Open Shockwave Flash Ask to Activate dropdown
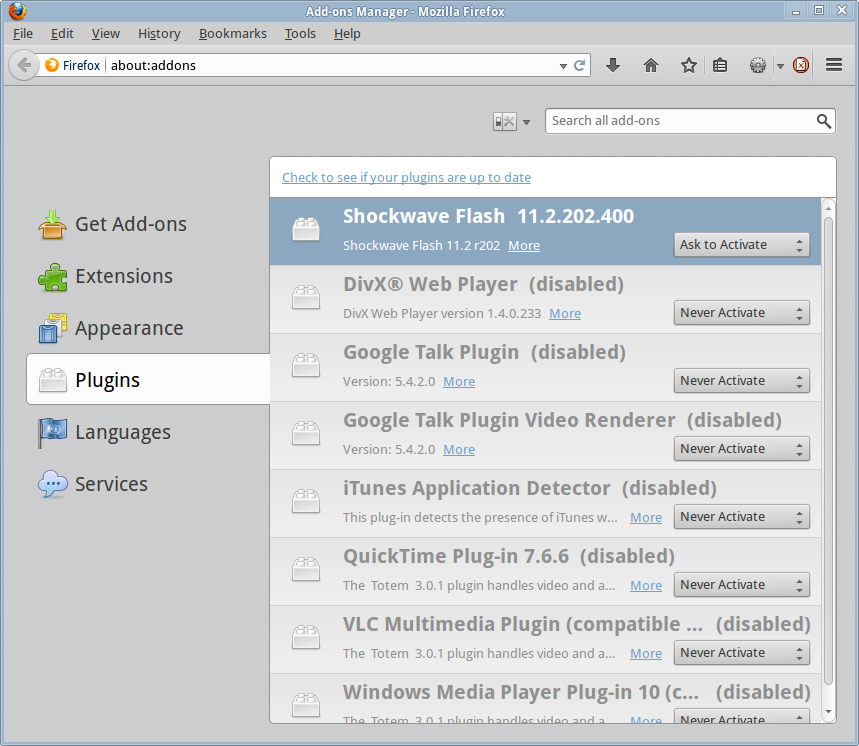This screenshot has height=746, width=859. 741,245
